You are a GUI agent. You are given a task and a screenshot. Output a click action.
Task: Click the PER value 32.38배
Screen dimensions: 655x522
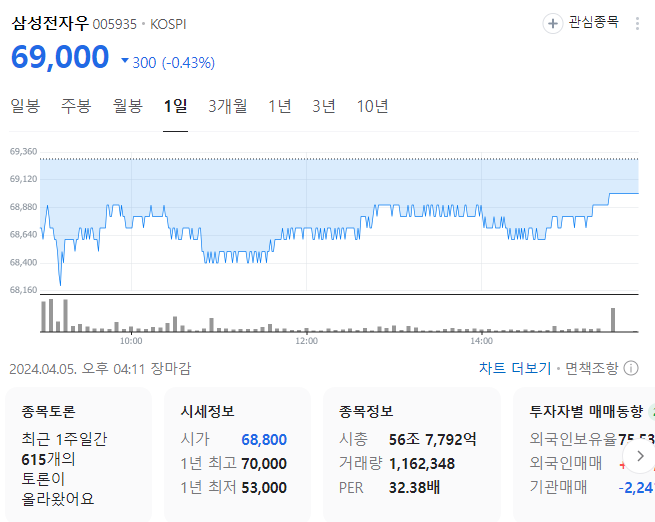414,487
